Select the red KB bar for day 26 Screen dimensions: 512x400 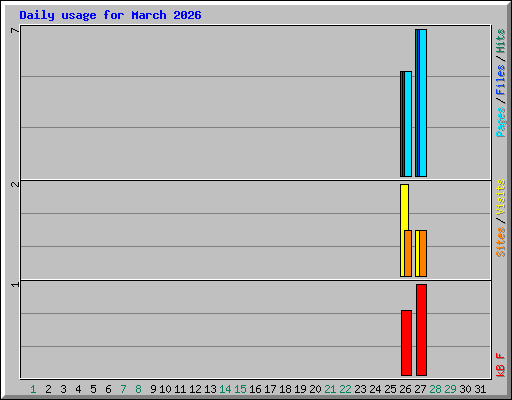click(406, 343)
